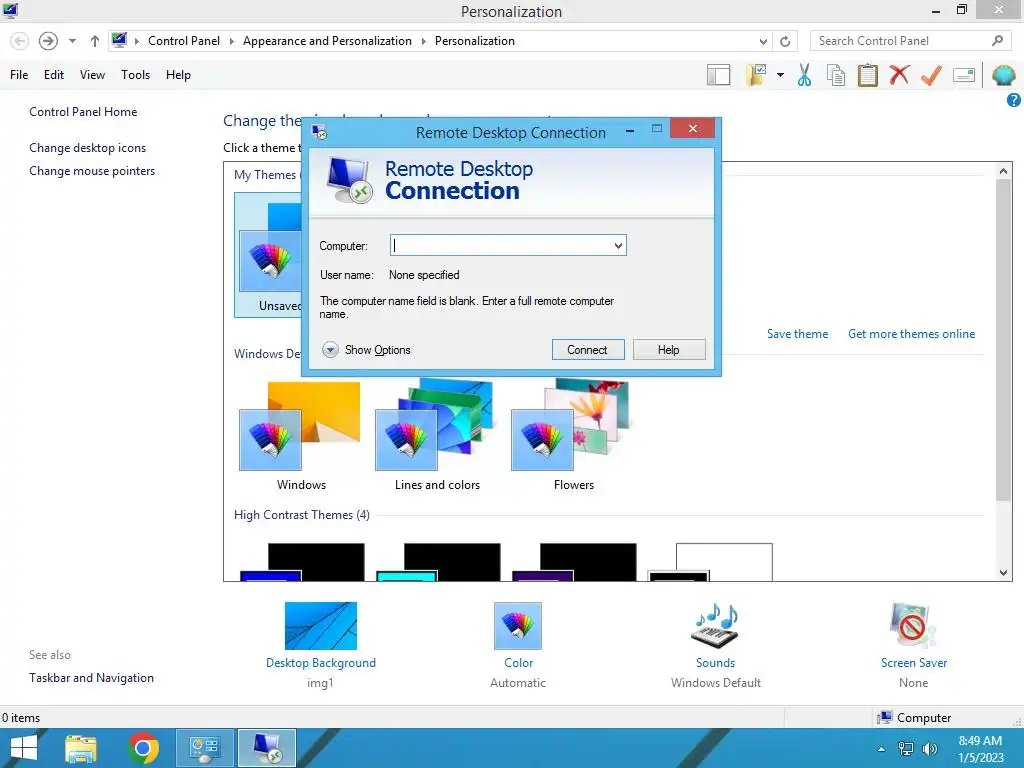Viewport: 1024px width, 768px height.
Task: Click the Cut scissors toolbar icon
Action: (805, 75)
